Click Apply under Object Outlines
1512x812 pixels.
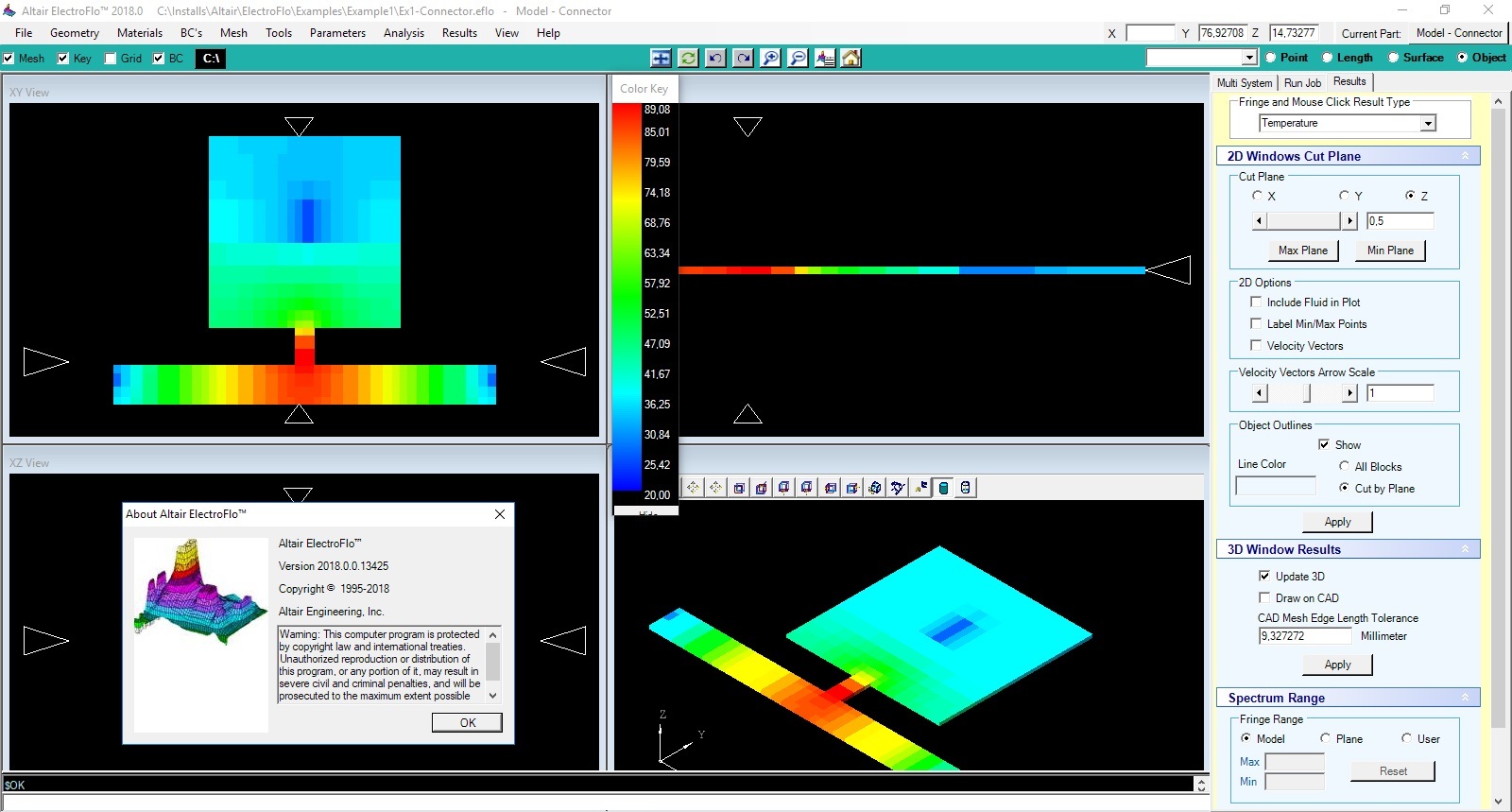click(x=1337, y=522)
